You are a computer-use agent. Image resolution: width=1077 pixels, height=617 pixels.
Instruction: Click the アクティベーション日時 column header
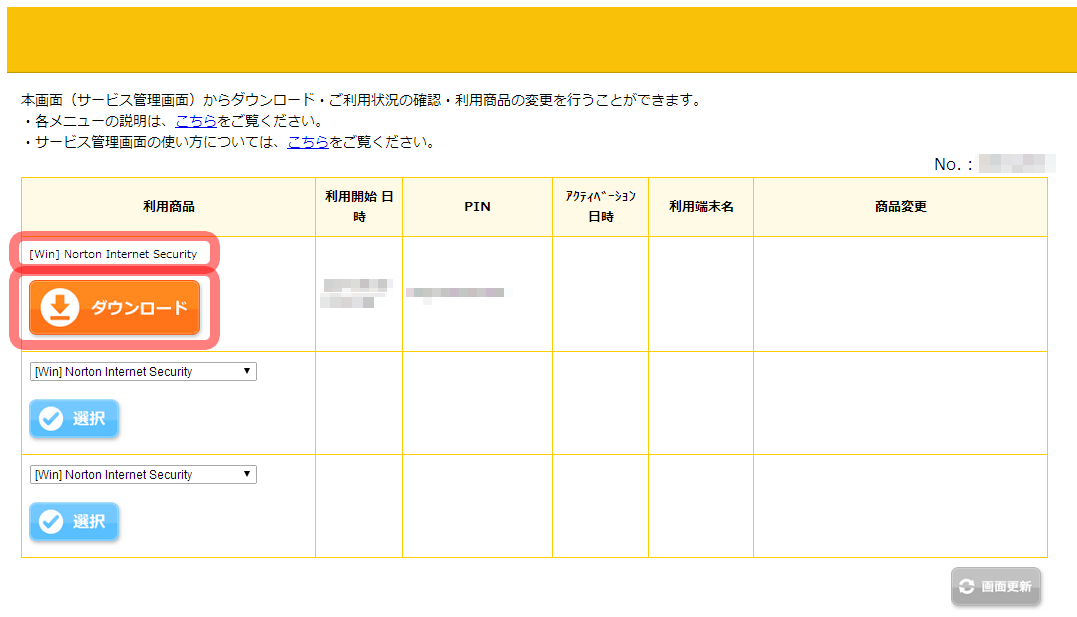click(x=600, y=207)
